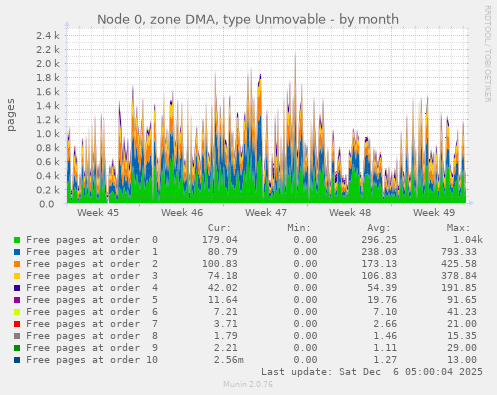Click the 'Min:' column header
The height and width of the screenshot is (395, 497).
(299, 228)
